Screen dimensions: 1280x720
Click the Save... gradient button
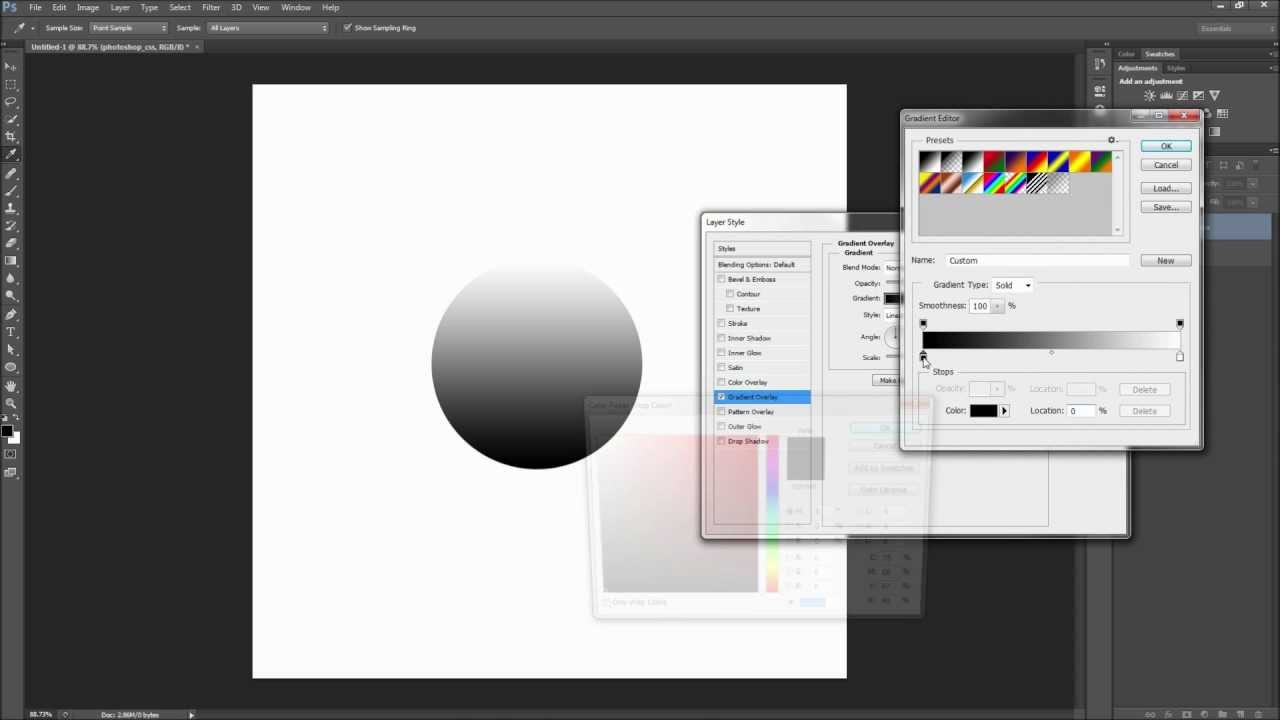tap(1166, 207)
